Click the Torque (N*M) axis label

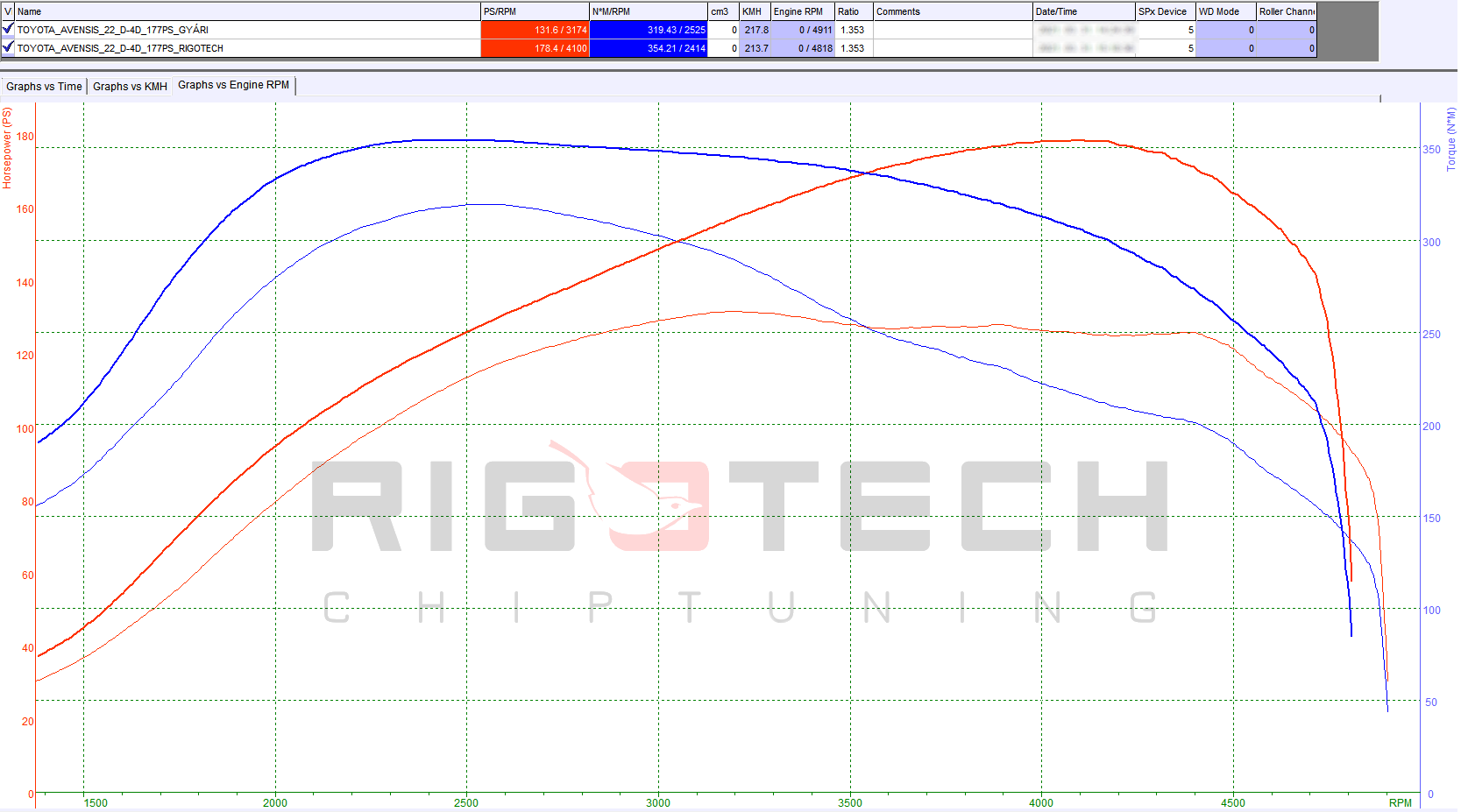click(x=1451, y=139)
